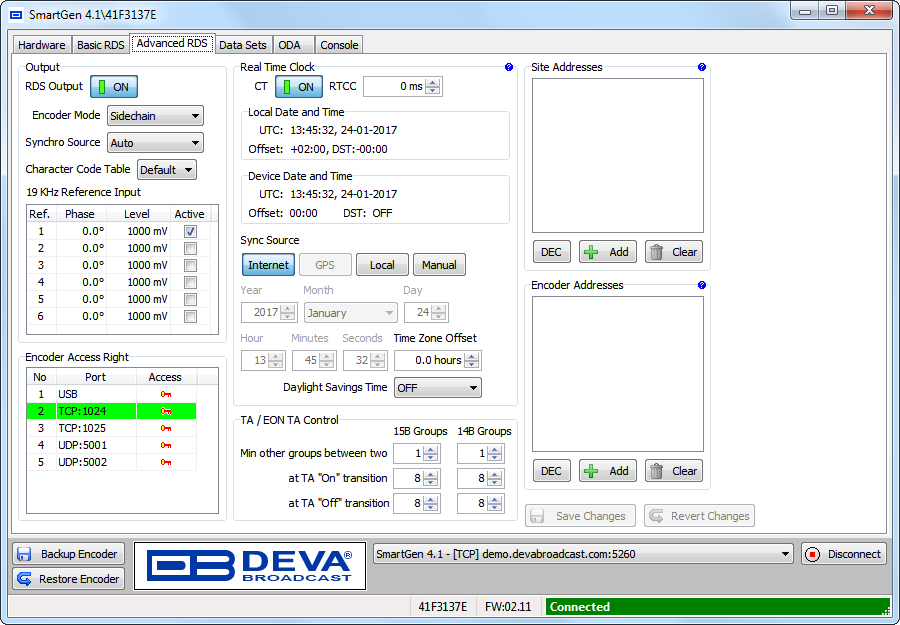Check Active box for reference 4
This screenshot has height=625, width=900.
pyautogui.click(x=190, y=282)
